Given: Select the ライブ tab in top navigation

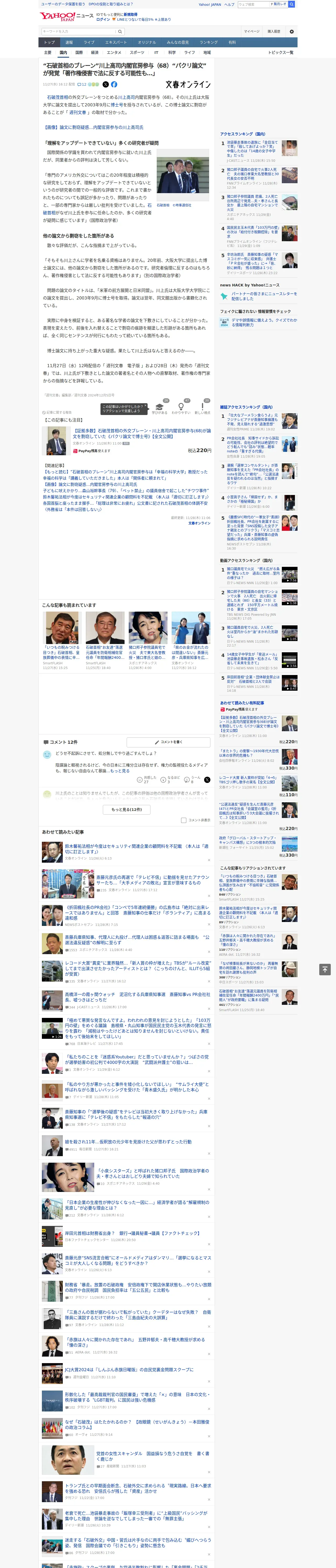Looking at the screenshot, I should (x=89, y=42).
